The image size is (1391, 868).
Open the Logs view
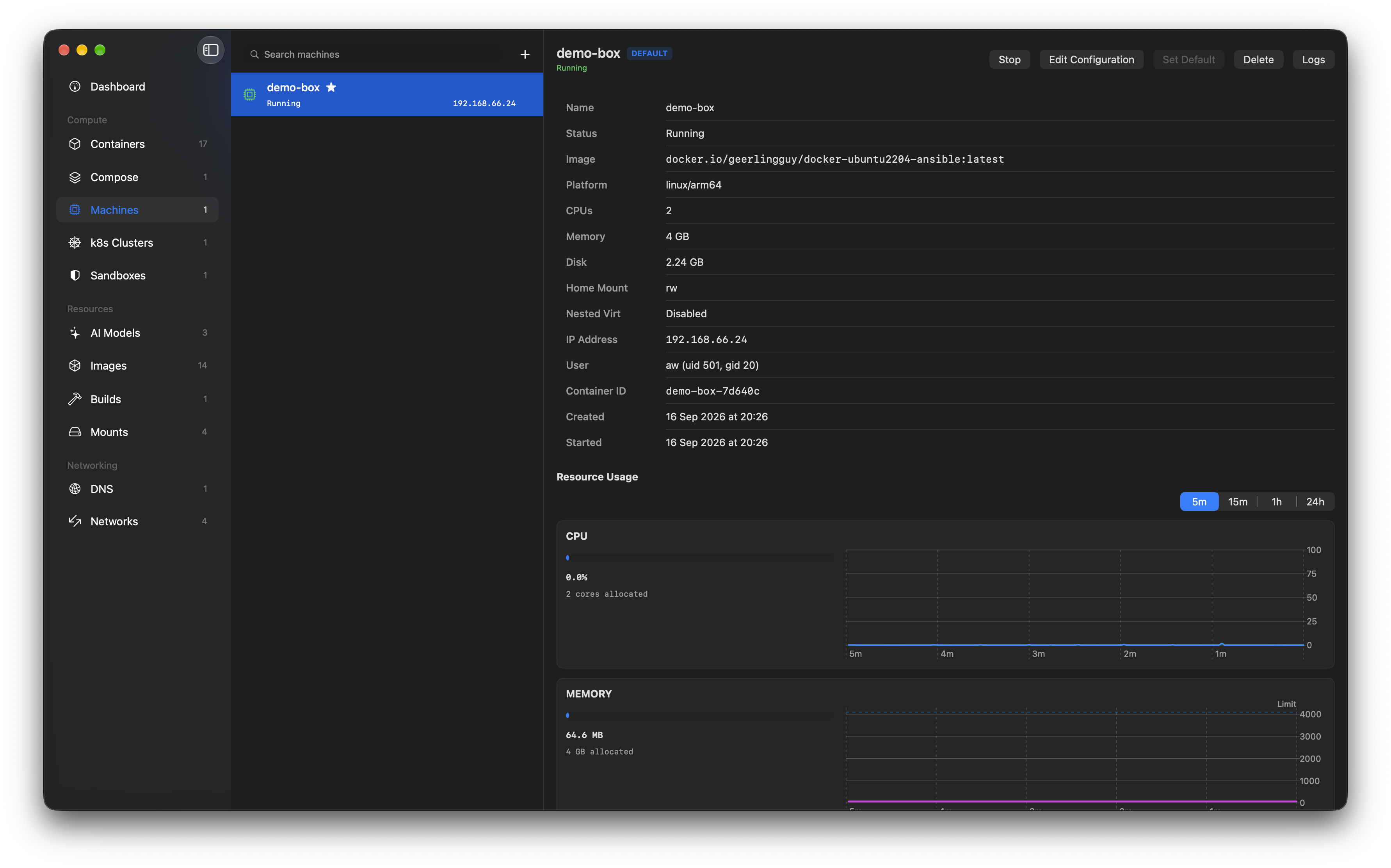pyautogui.click(x=1313, y=60)
